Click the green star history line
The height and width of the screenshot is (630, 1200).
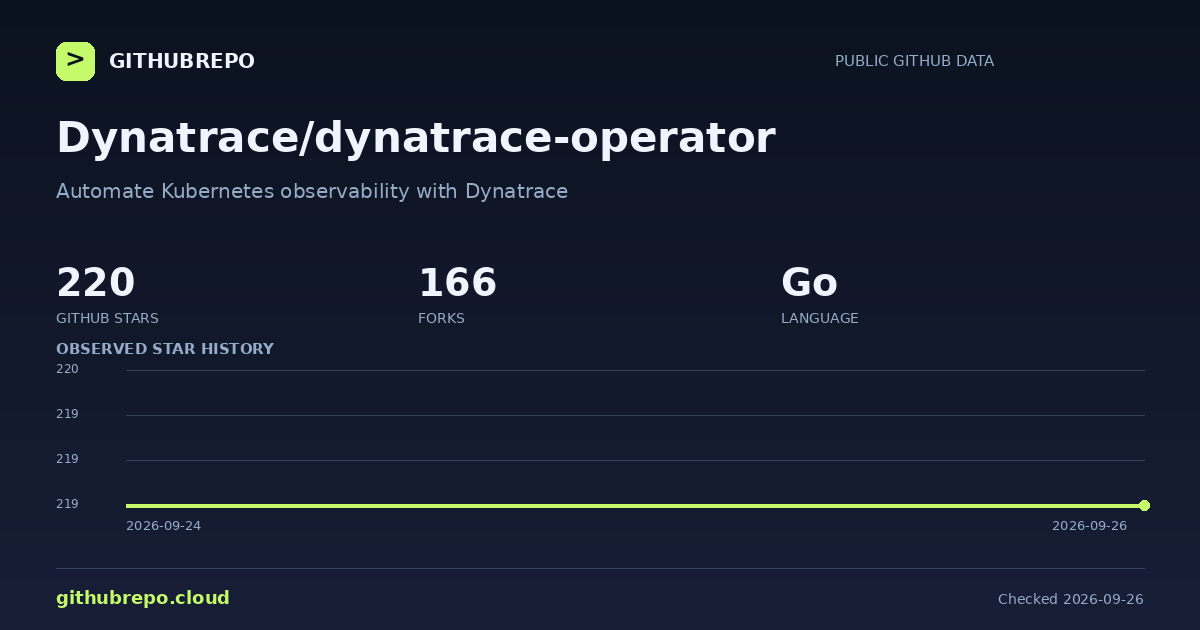click(x=635, y=505)
